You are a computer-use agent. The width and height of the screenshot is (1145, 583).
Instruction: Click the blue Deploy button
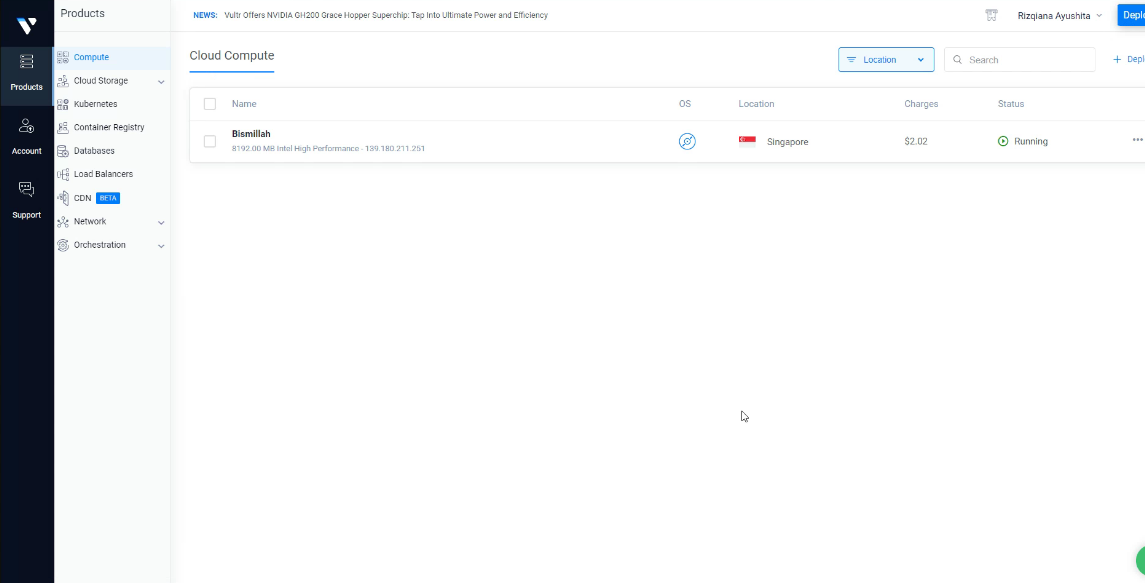(x=1132, y=15)
